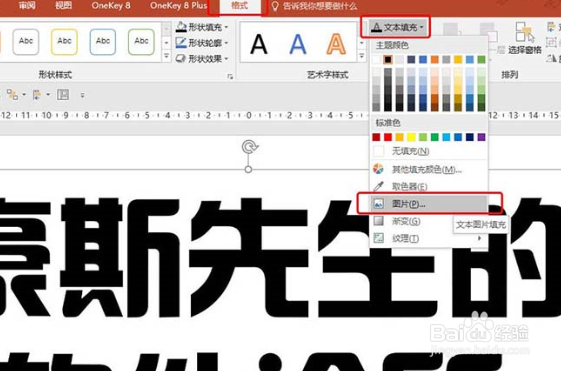Viewport: 561px width, 371px height.
Task: Choose the black A WordArt style
Action: [x=259, y=44]
